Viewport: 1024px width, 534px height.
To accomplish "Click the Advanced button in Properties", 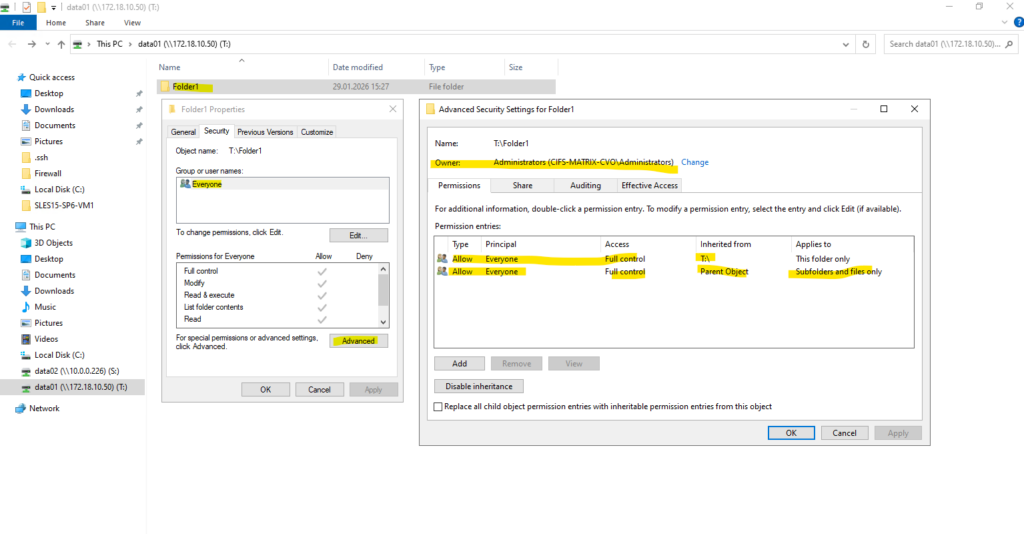I will click(358, 341).
